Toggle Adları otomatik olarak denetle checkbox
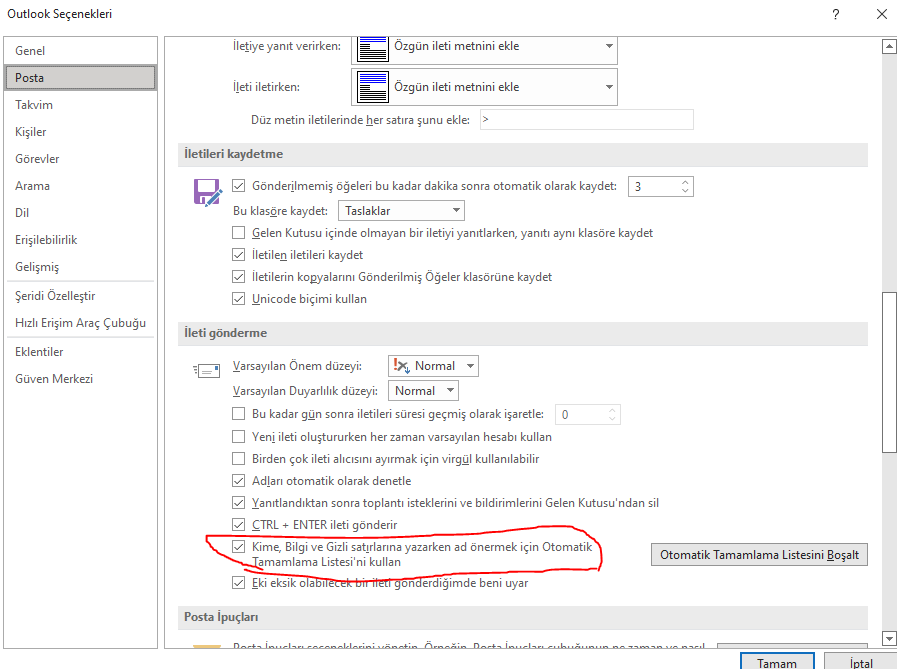897x669 pixels. 239,481
